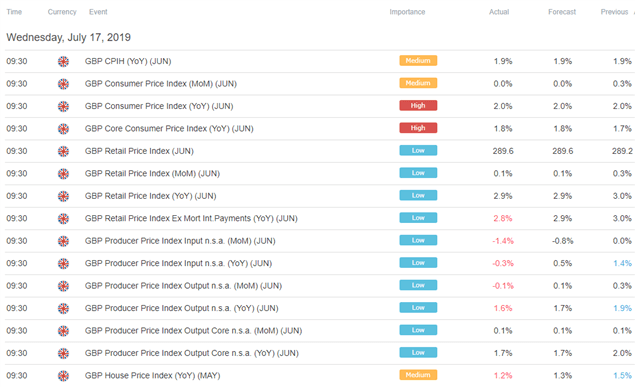
Task: Click forecast -0.8% for PPI Input MoM
Action: click(563, 241)
